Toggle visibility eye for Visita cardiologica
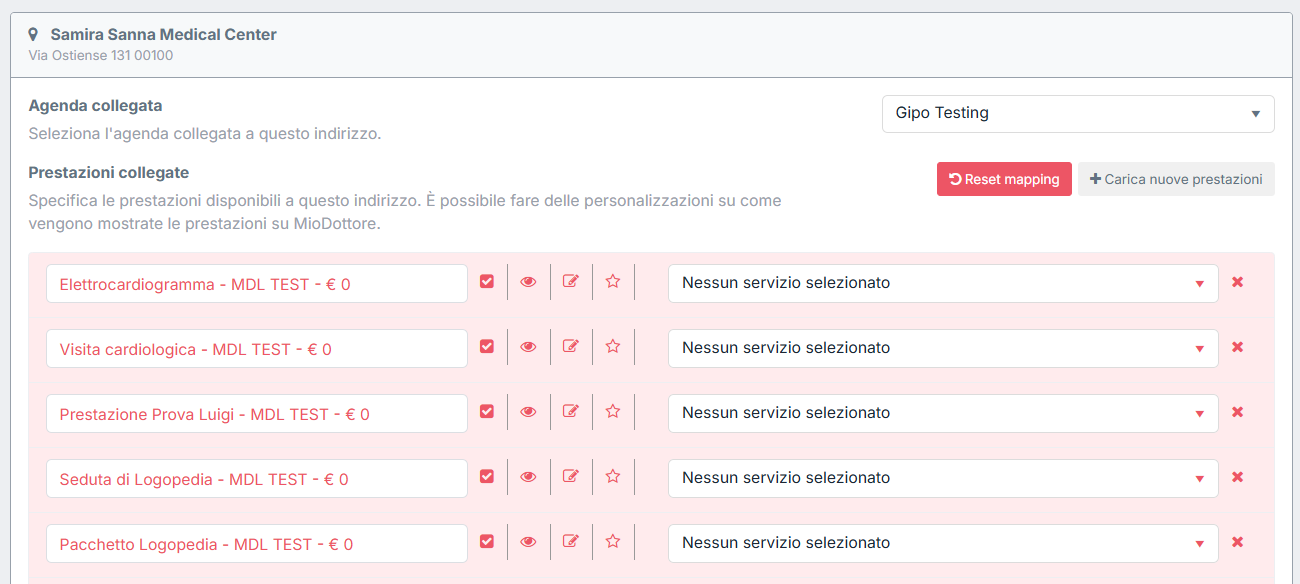Screen dimensions: 1300x584 (528, 347)
